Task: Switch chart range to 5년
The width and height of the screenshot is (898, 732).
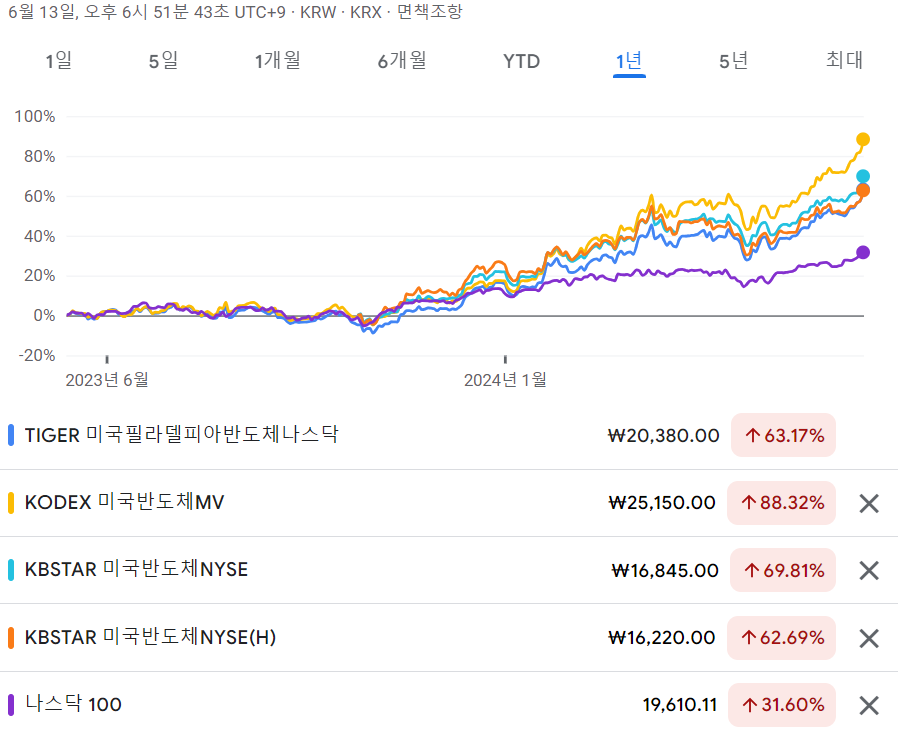Action: tap(734, 61)
